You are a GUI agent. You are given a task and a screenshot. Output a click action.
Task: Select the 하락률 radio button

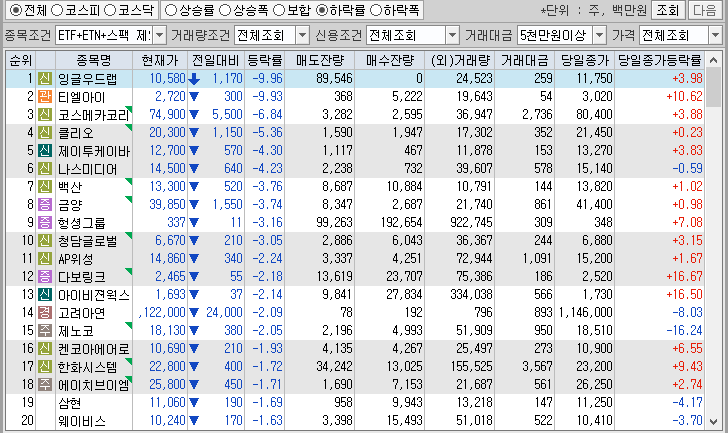(322, 10)
